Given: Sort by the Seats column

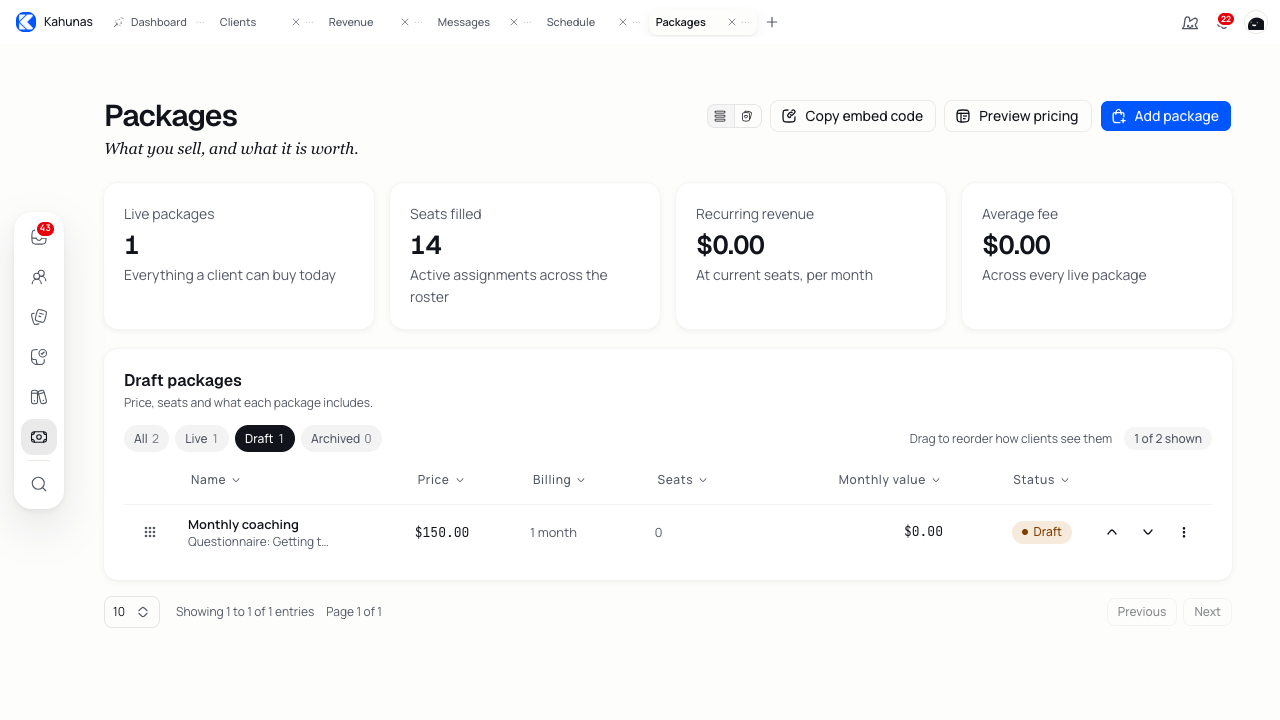Looking at the screenshot, I should point(682,480).
